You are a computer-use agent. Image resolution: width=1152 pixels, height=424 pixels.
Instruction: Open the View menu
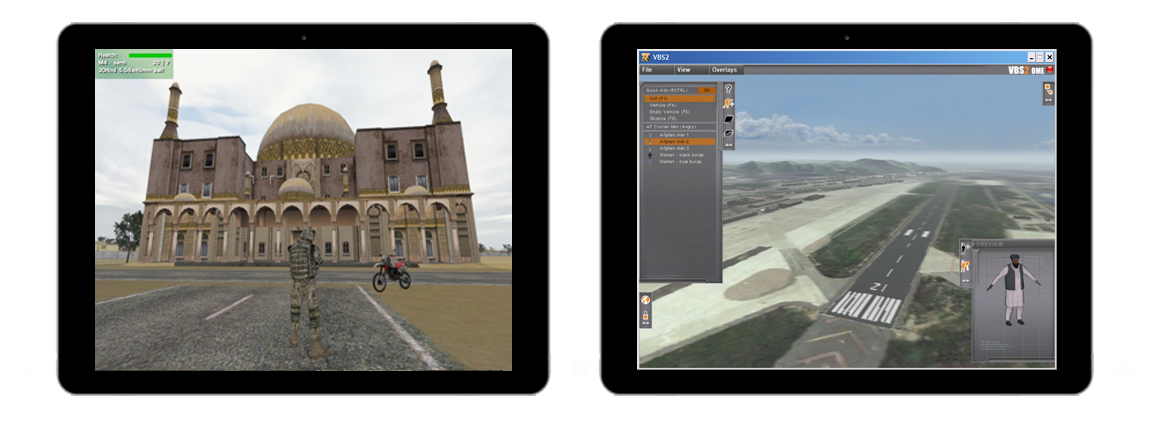683,70
